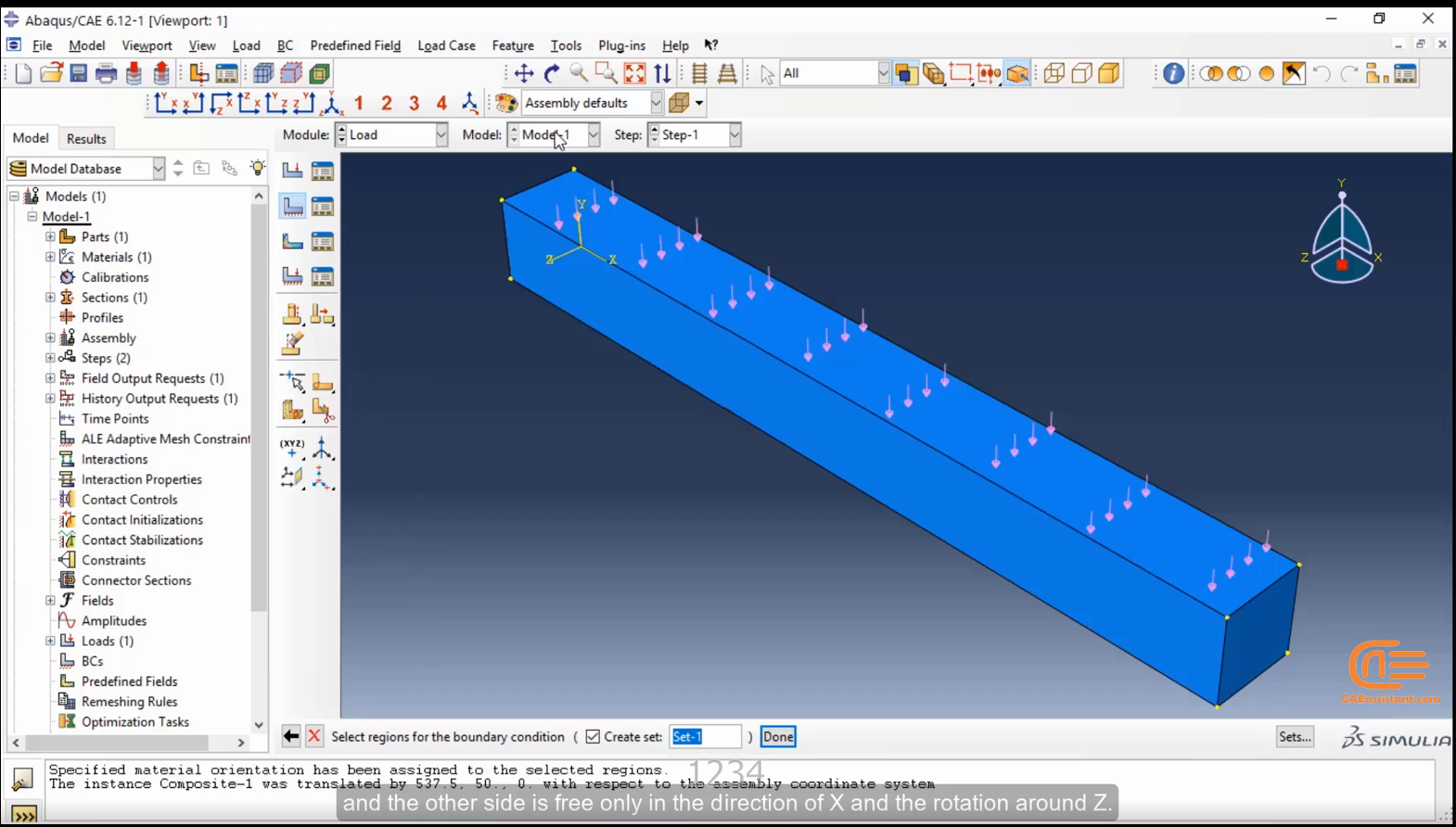Open the Module dropdown showing Load

coord(391,134)
